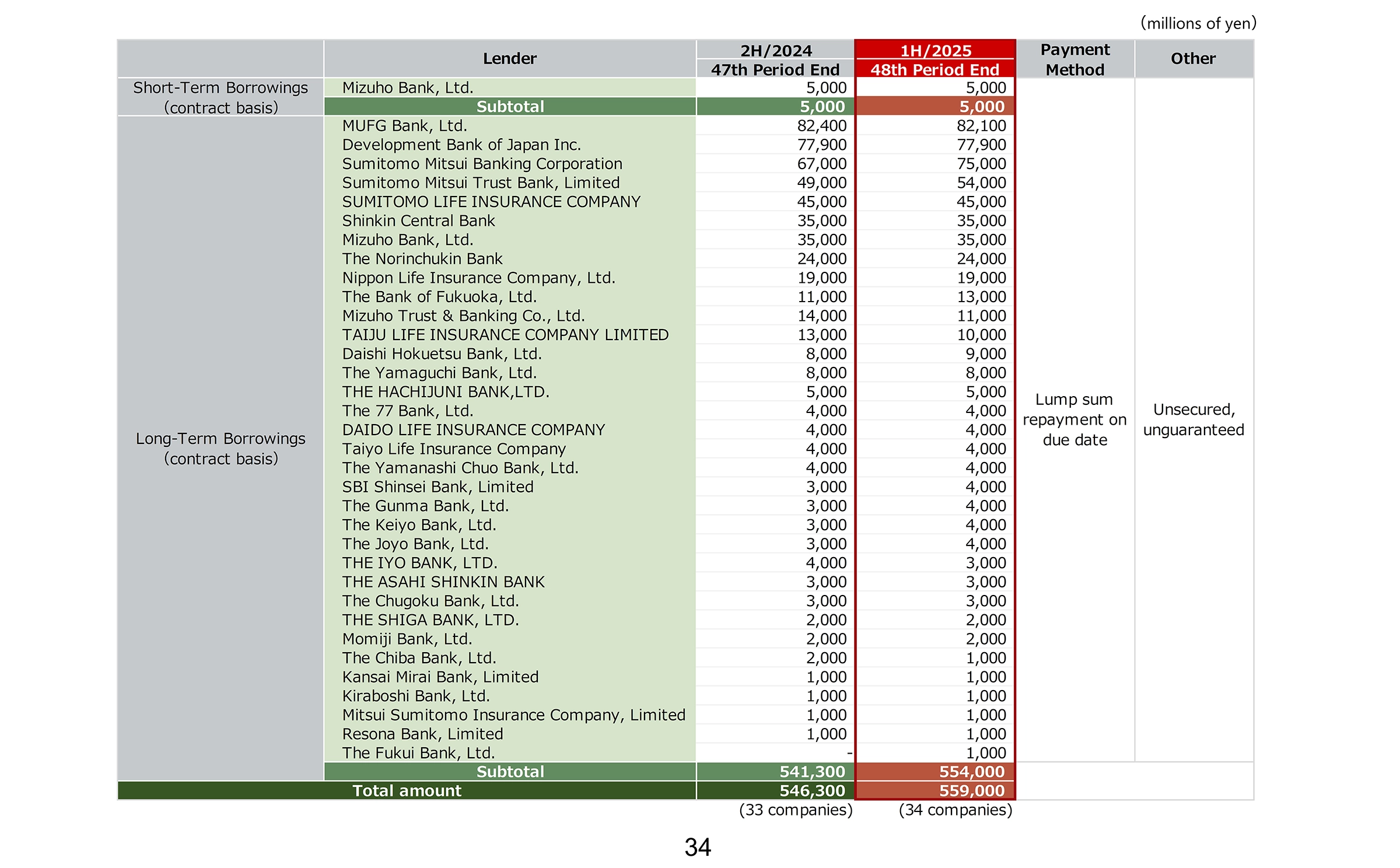The image size is (1400, 868).
Task: Select the MUFG Bank, Ltd. row label
Action: [x=404, y=125]
